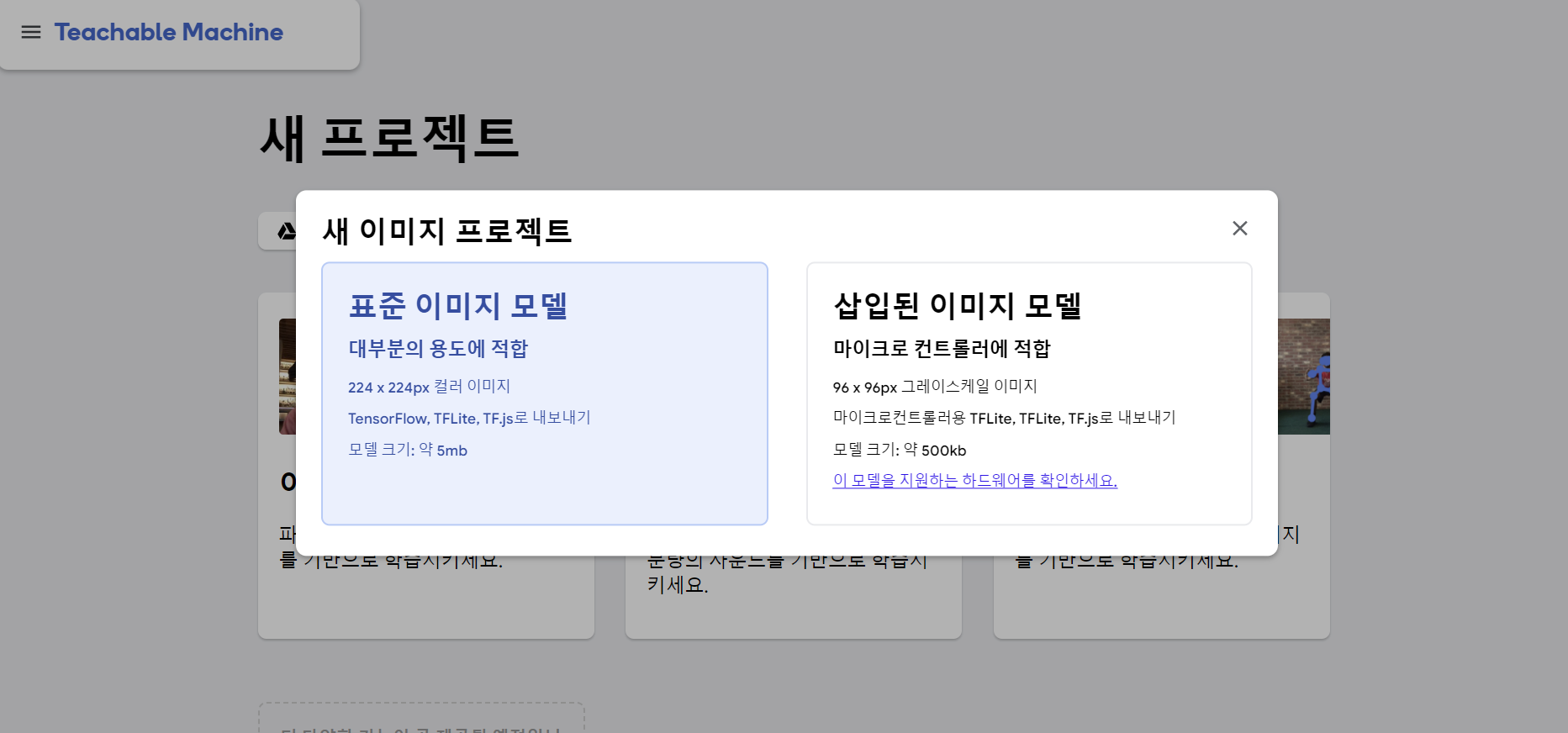
Task: Select the 삽입된 이미지 모델 card
Action: 1029,393
